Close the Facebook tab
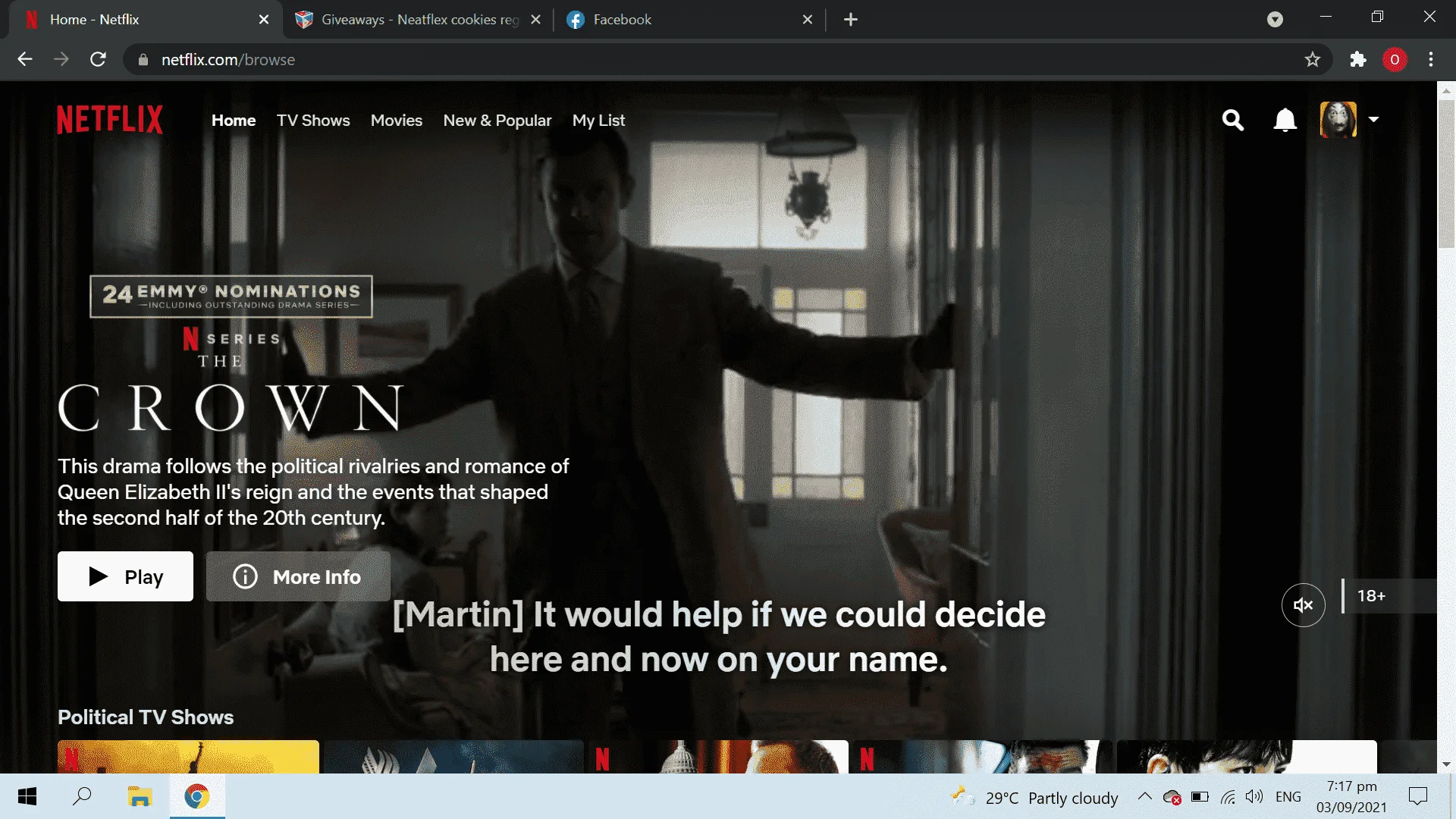 (x=808, y=20)
